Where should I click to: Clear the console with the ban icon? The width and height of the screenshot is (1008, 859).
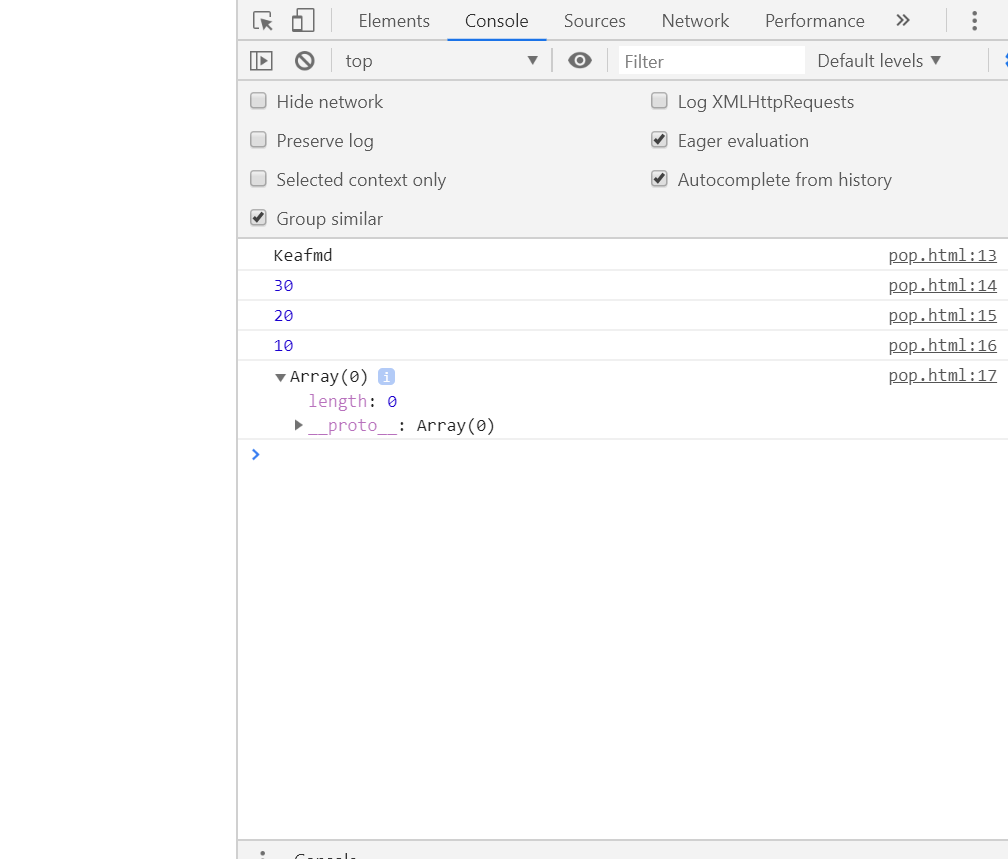click(305, 61)
